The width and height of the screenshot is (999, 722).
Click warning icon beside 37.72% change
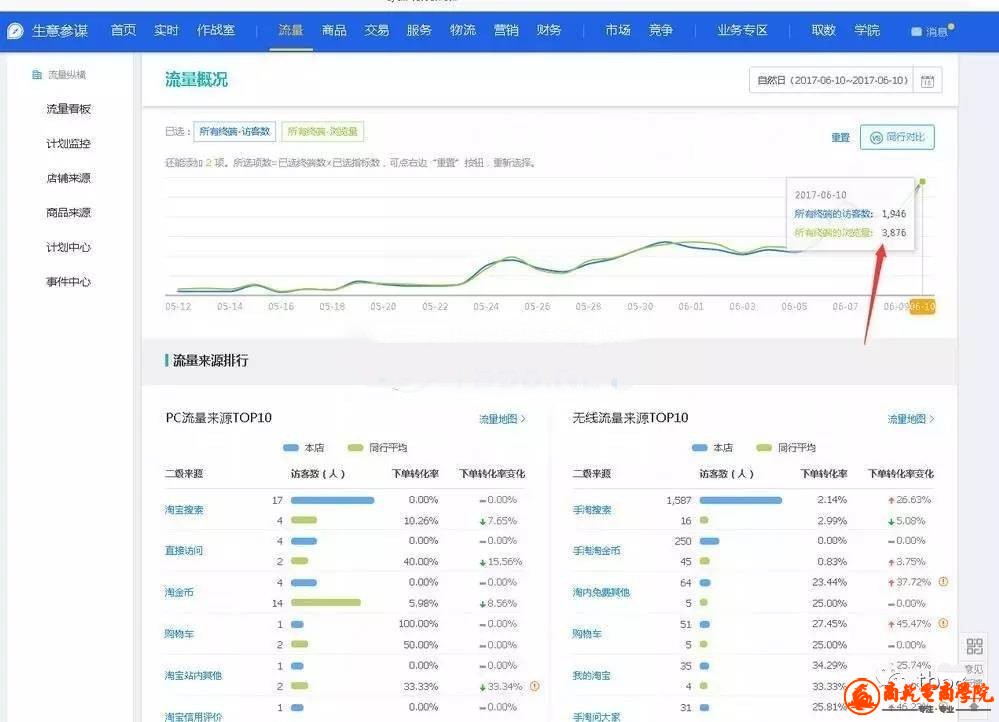coord(944,582)
